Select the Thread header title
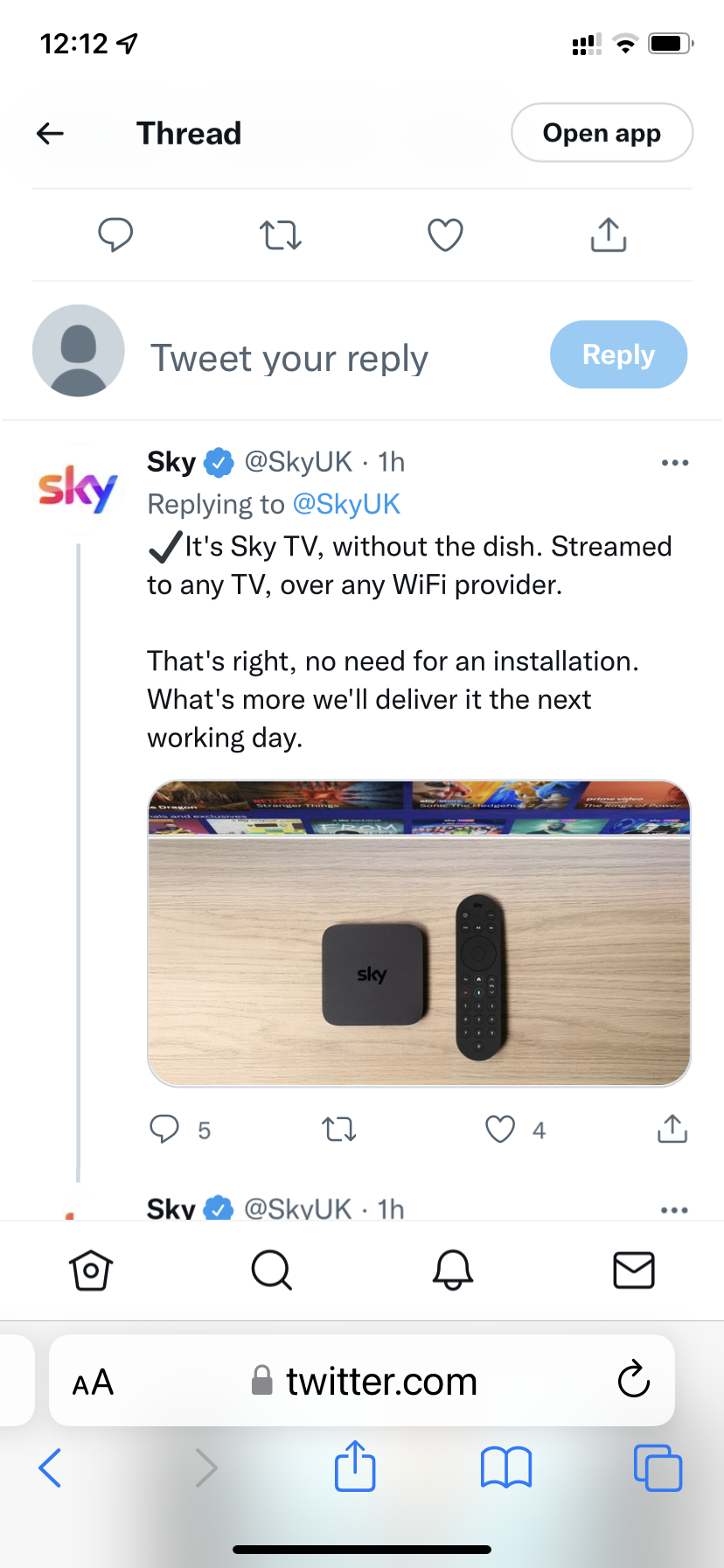Image resolution: width=724 pixels, height=1568 pixels. tap(189, 133)
